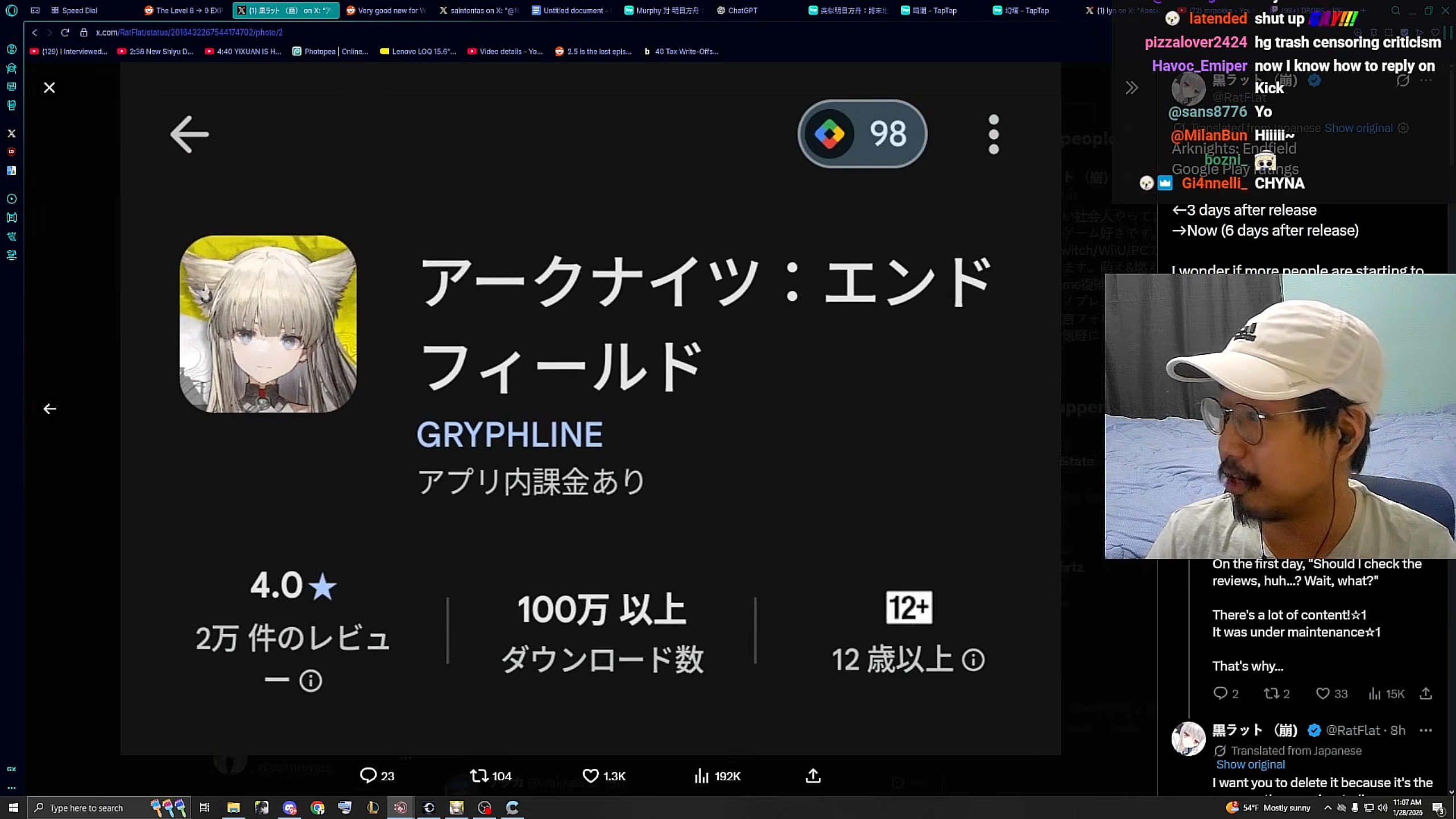Open the Photopea bookmark

coord(330,51)
